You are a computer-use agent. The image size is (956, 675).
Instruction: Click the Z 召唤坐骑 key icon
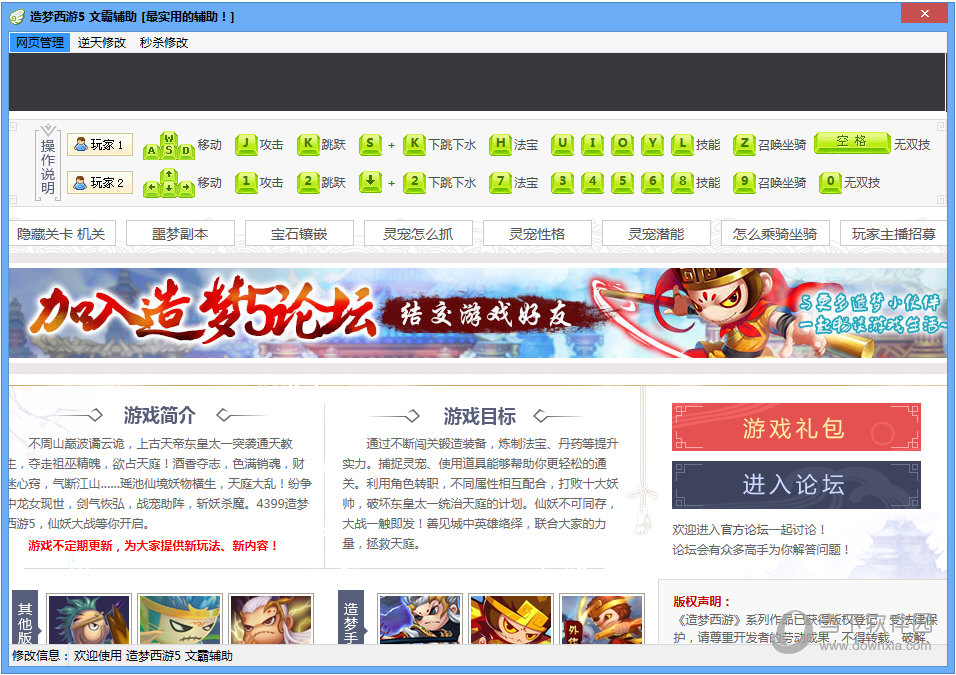(x=744, y=145)
